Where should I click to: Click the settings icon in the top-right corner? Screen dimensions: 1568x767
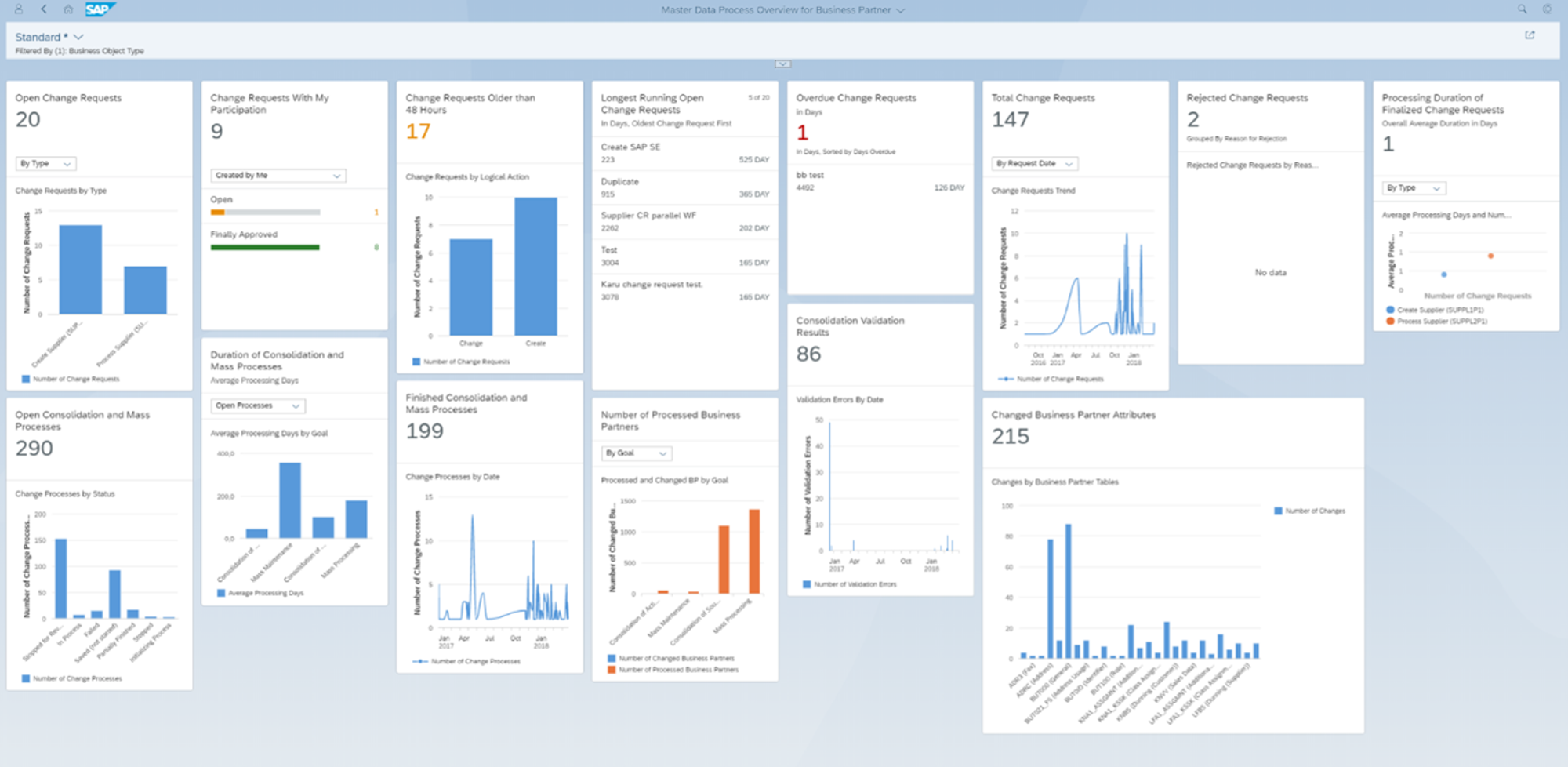pyautogui.click(x=1547, y=9)
